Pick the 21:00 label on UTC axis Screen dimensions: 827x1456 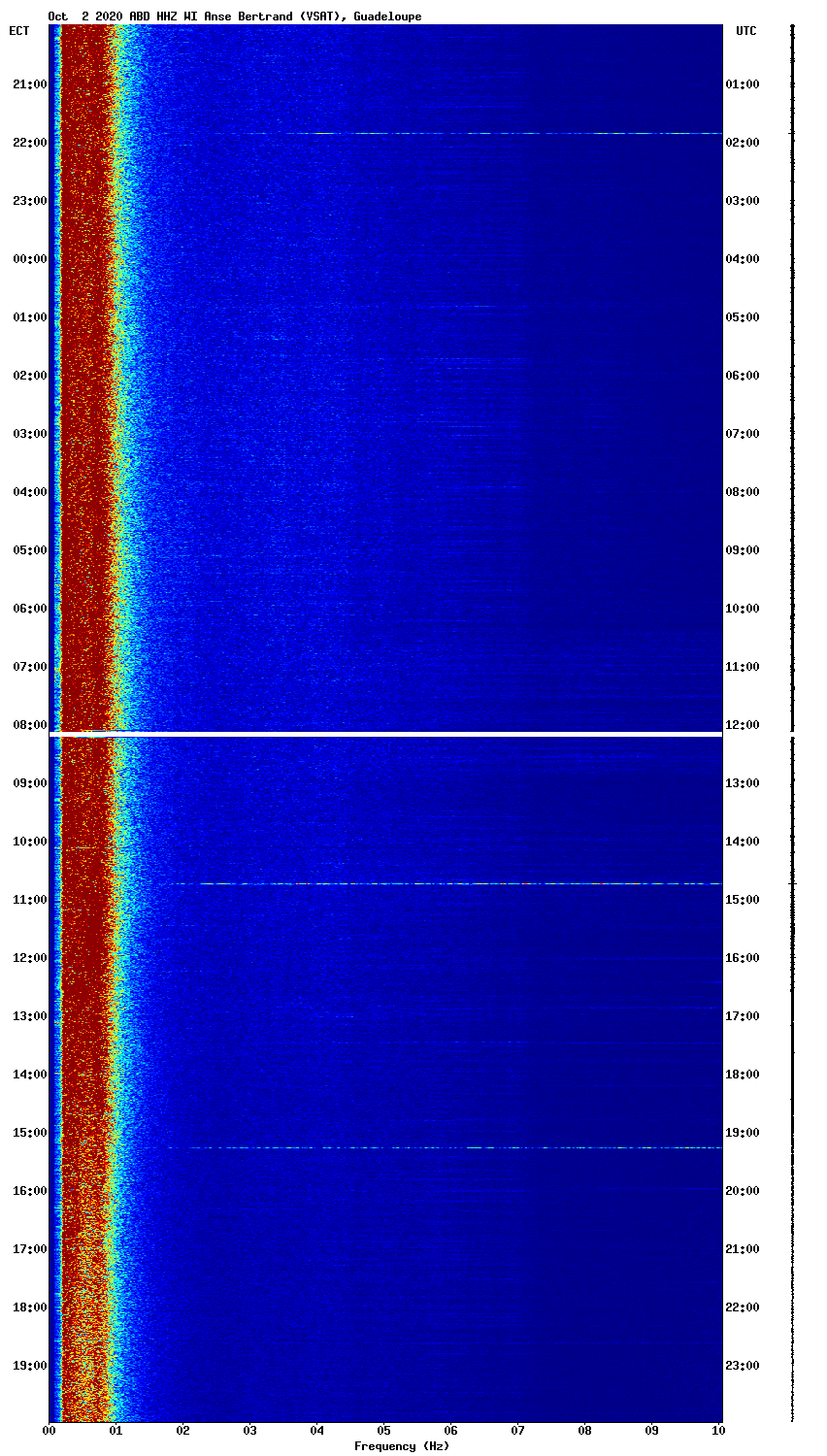click(743, 1249)
